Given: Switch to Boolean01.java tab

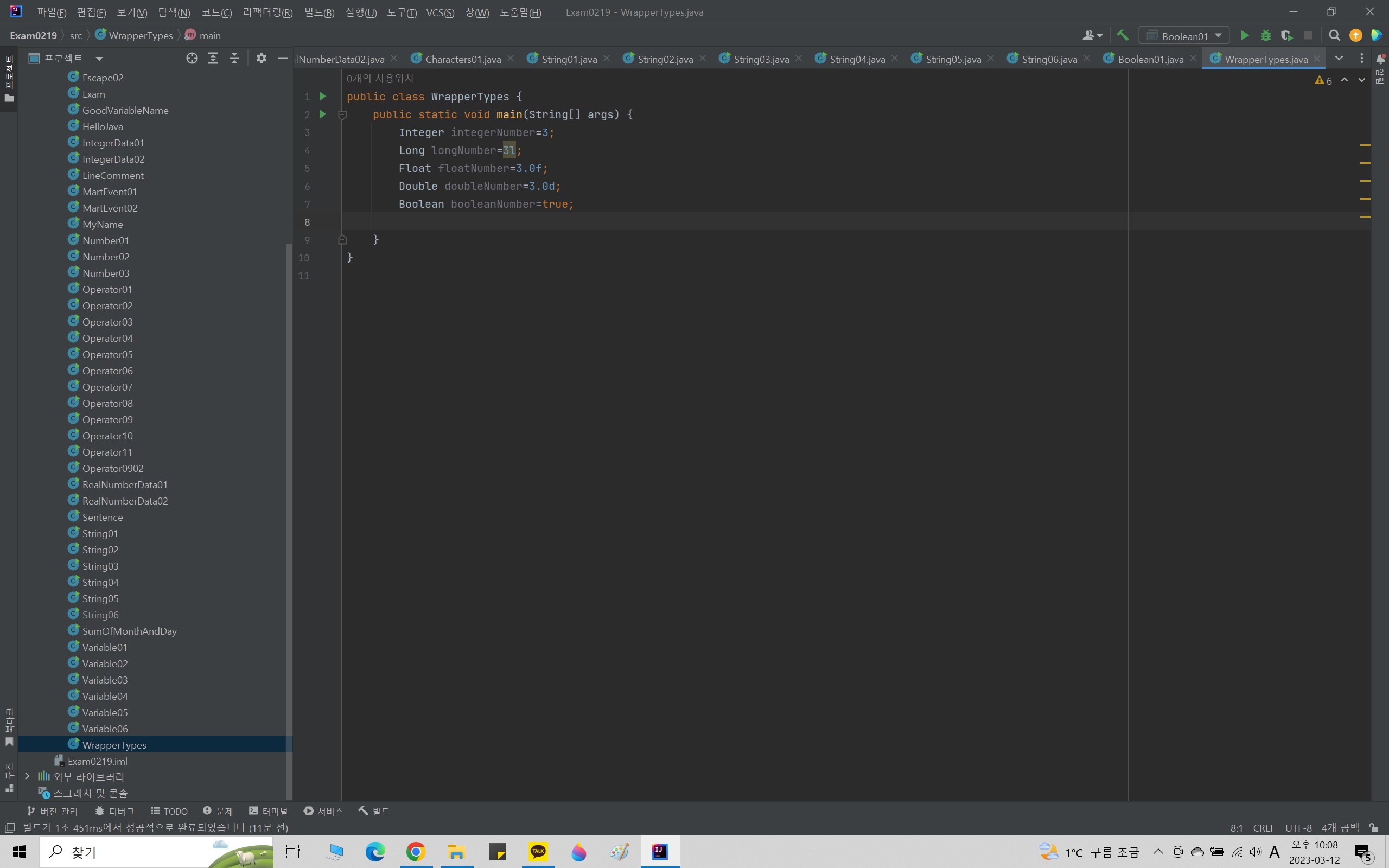Looking at the screenshot, I should point(1150,59).
